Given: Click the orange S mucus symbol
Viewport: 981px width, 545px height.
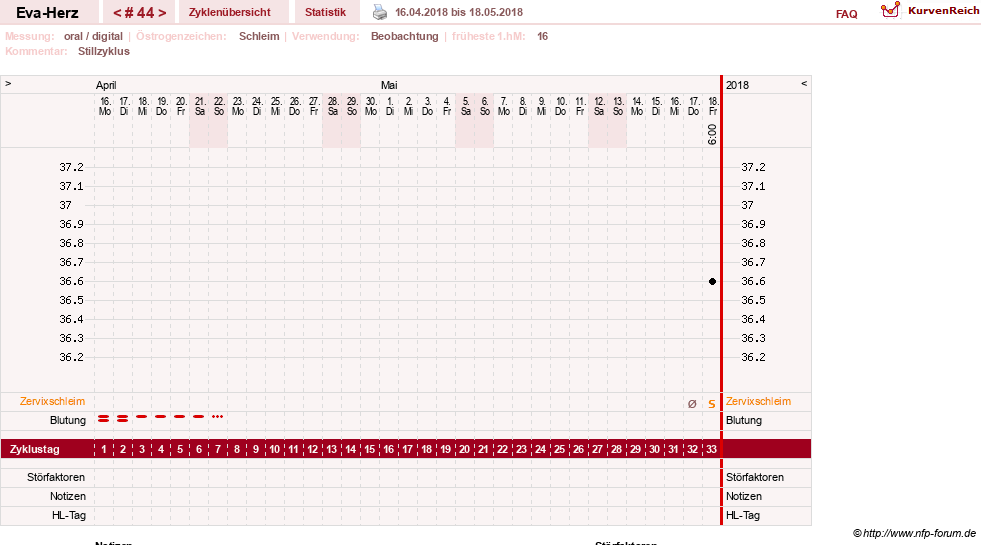Looking at the screenshot, I should (711, 404).
